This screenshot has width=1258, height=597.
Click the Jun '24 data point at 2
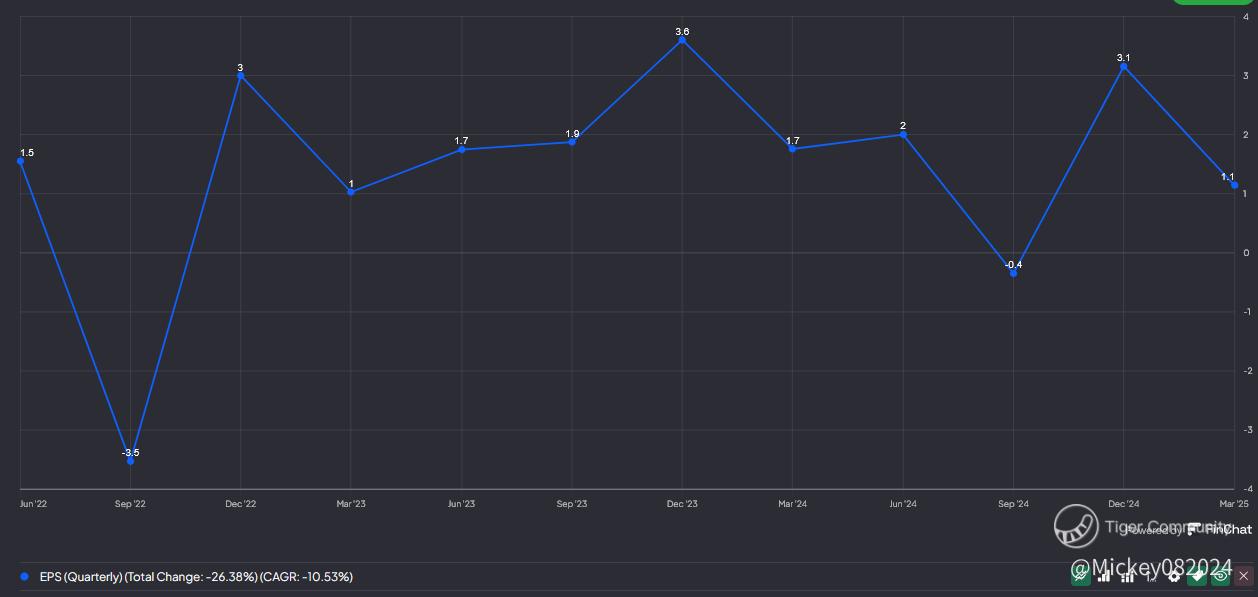click(x=903, y=134)
